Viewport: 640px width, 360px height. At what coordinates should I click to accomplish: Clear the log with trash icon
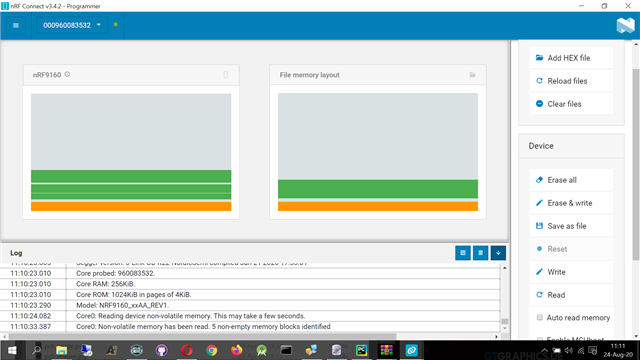[x=480, y=253]
